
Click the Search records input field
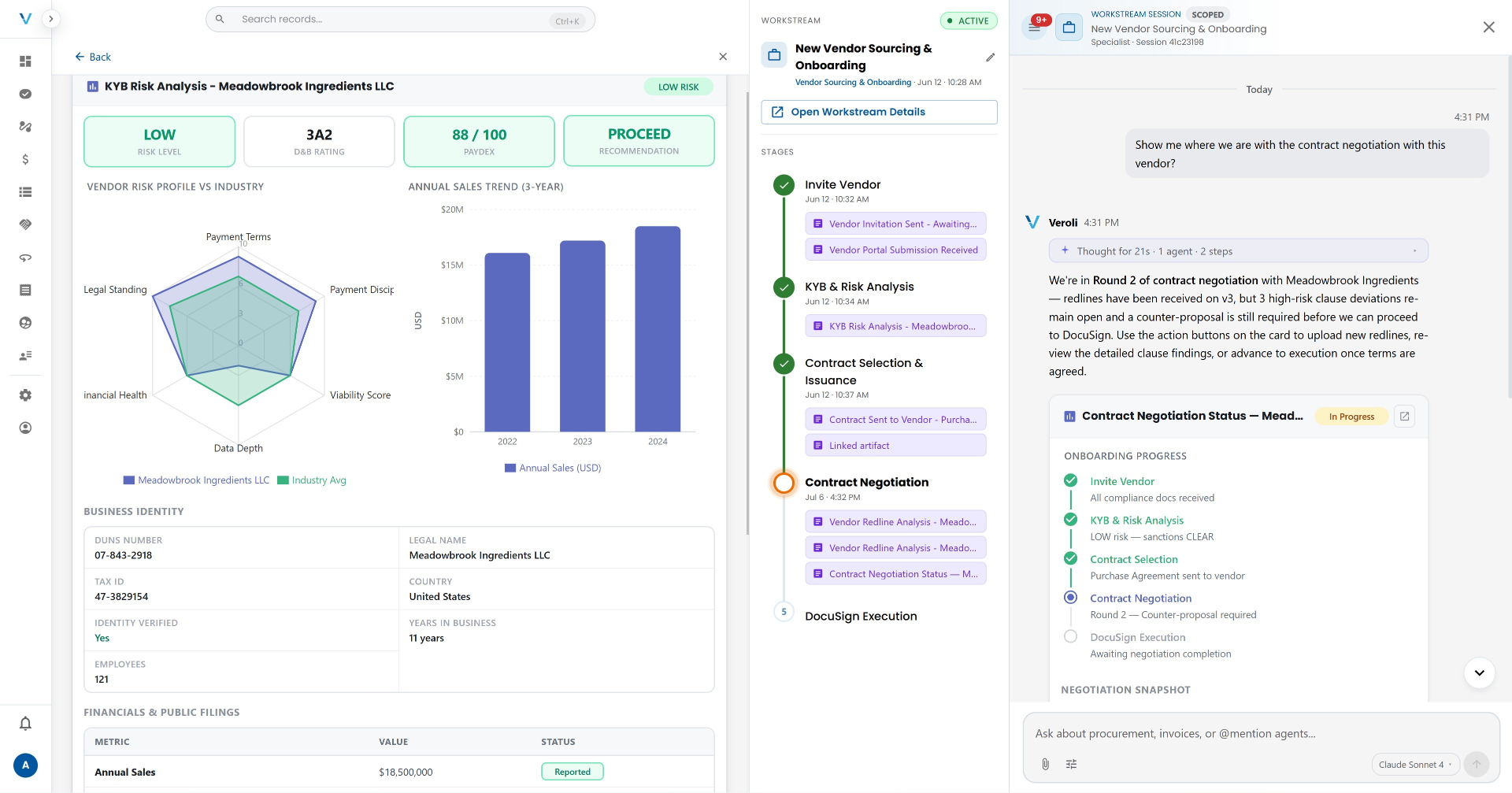pos(400,20)
